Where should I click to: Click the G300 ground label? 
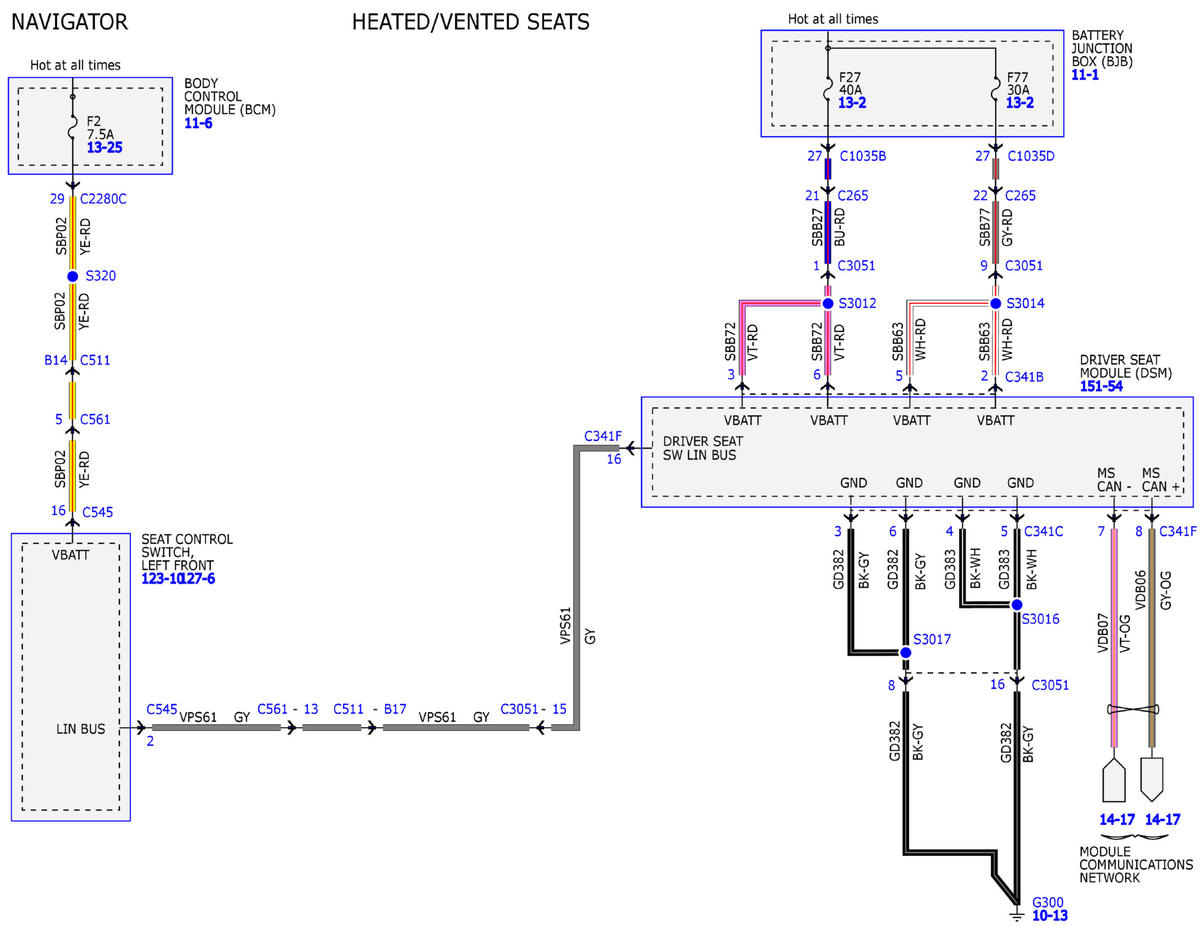(1049, 901)
